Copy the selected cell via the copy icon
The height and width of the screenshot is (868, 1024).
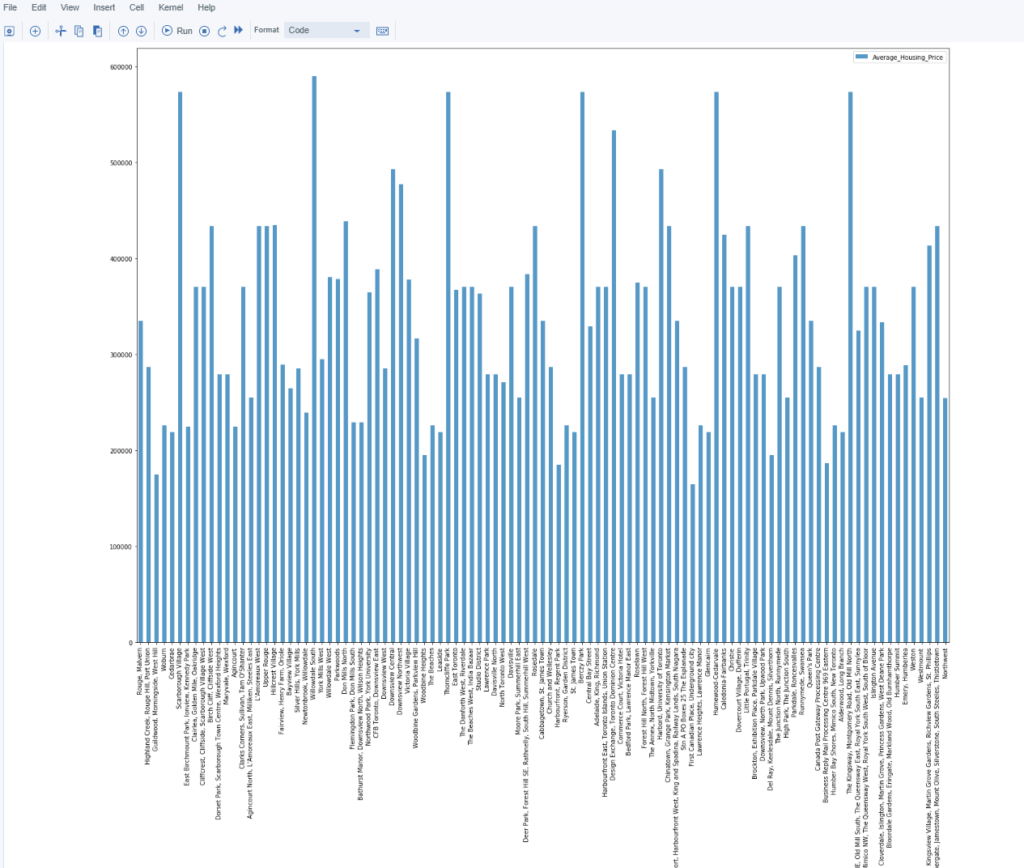[x=78, y=31]
